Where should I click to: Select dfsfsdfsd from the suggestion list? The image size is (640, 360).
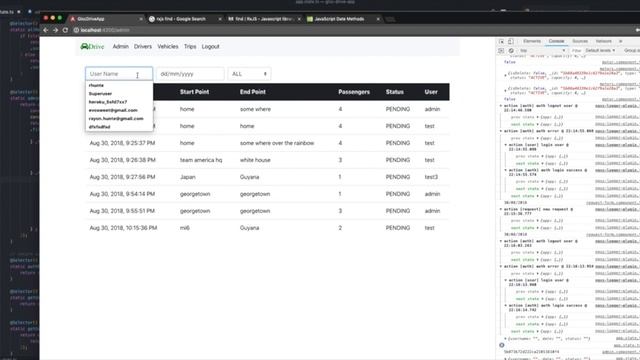tap(119, 127)
